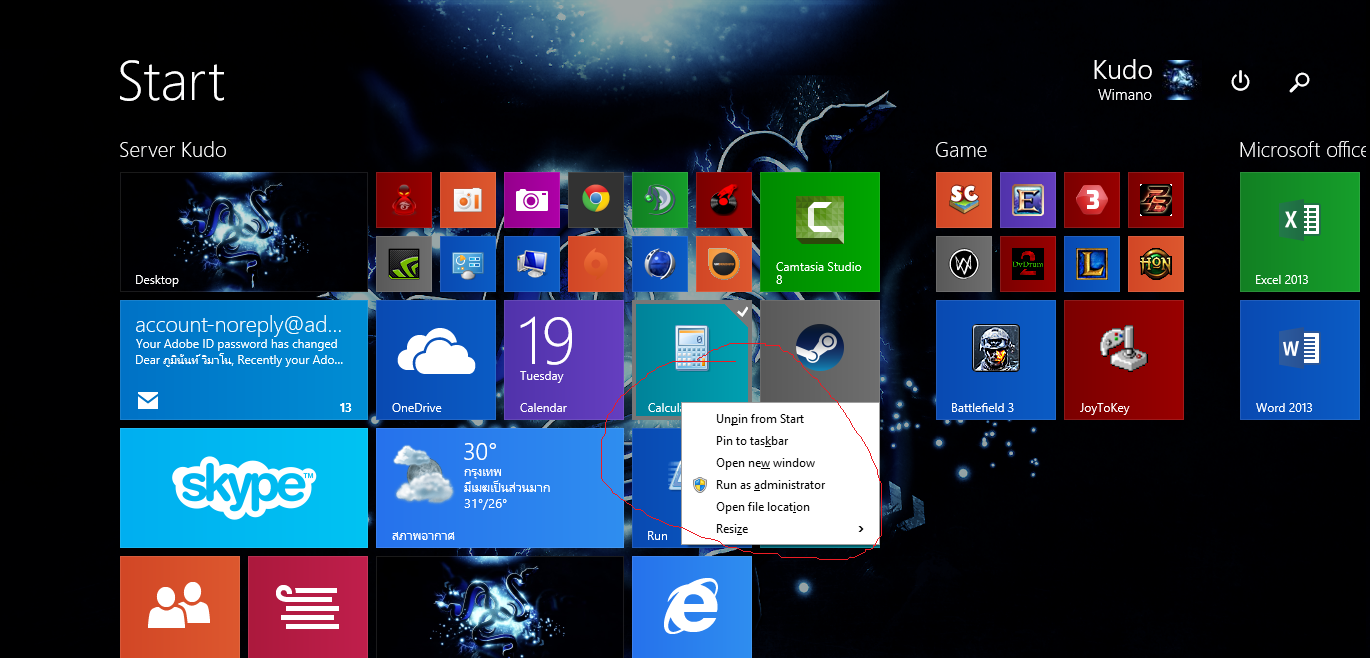Launch the League of Legends tile

(1092, 264)
